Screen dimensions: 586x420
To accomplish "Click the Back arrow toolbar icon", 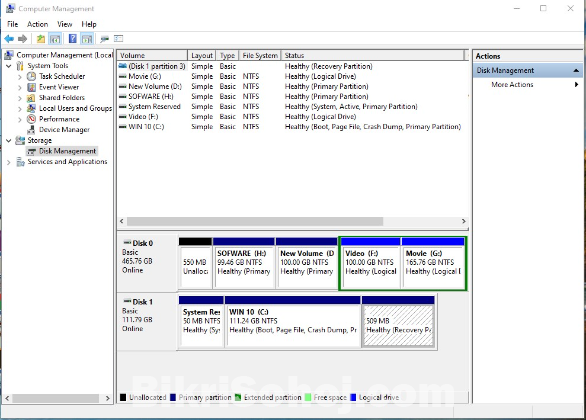I will pyautogui.click(x=9, y=38).
